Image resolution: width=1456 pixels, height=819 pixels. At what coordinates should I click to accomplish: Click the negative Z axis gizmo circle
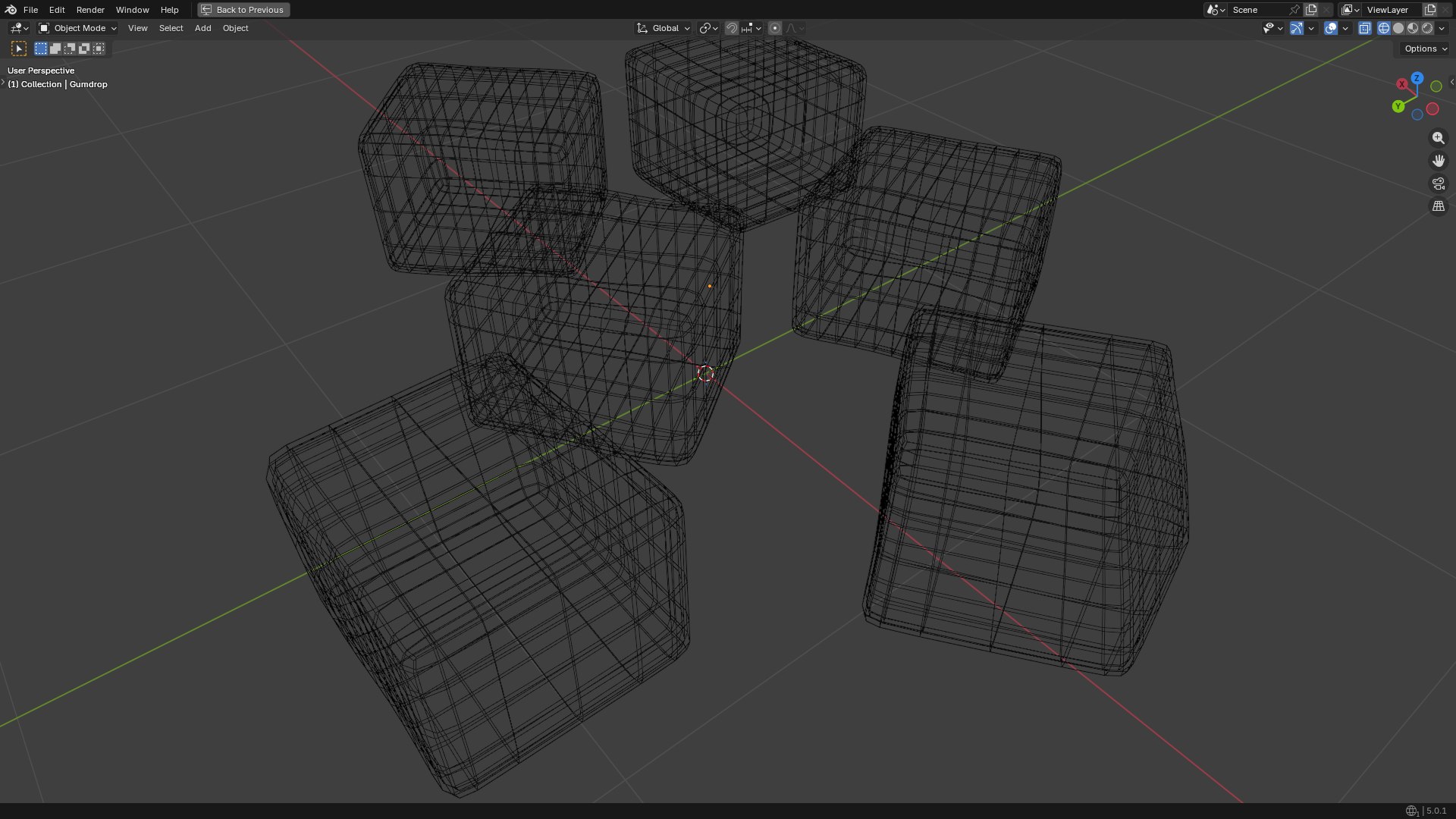[1417, 115]
